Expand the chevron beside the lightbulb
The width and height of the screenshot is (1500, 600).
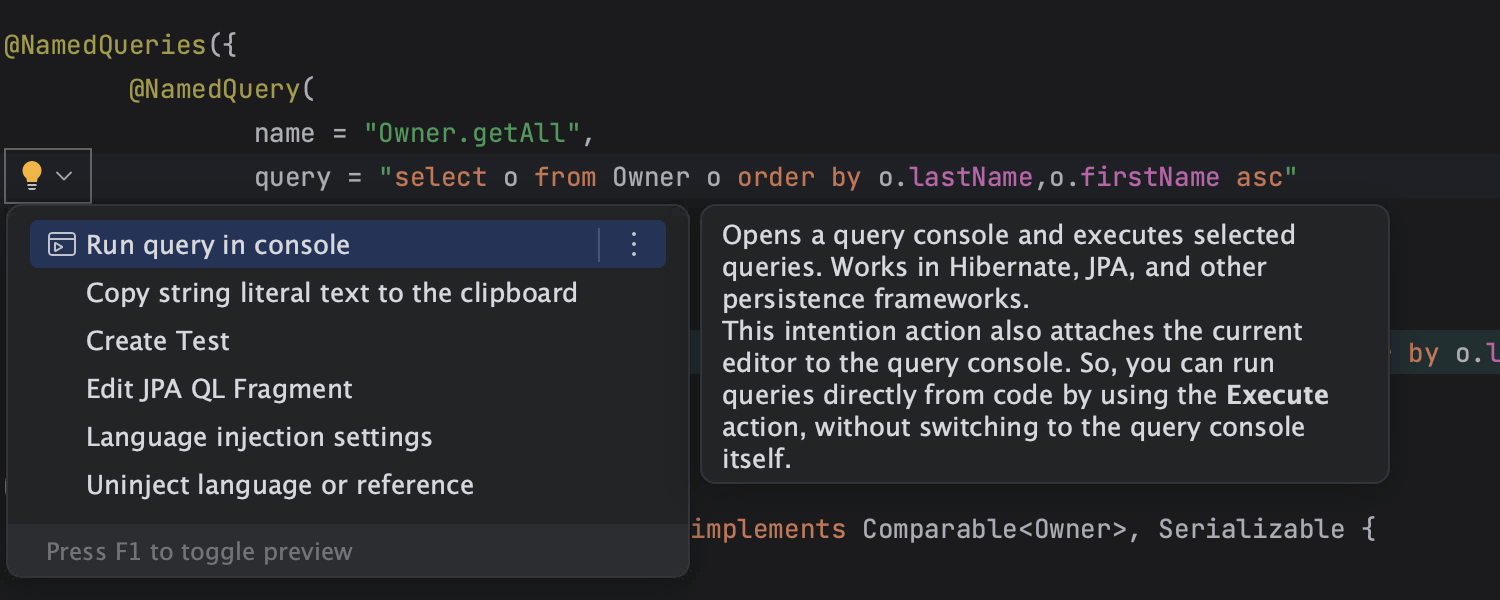coord(65,177)
